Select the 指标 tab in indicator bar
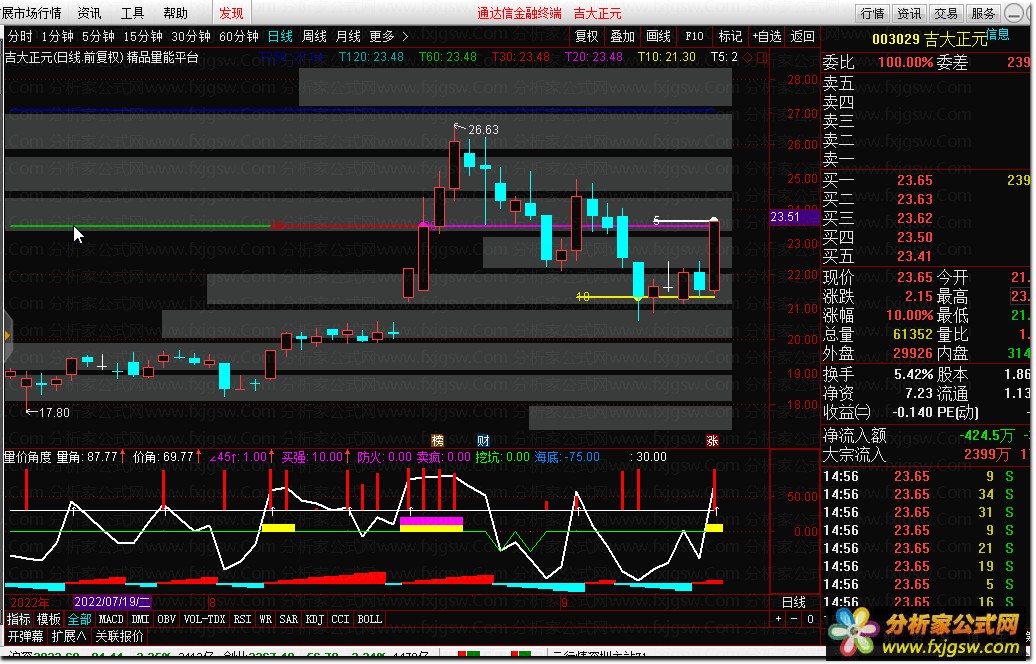The width and height of the screenshot is (1036, 664). point(18,619)
